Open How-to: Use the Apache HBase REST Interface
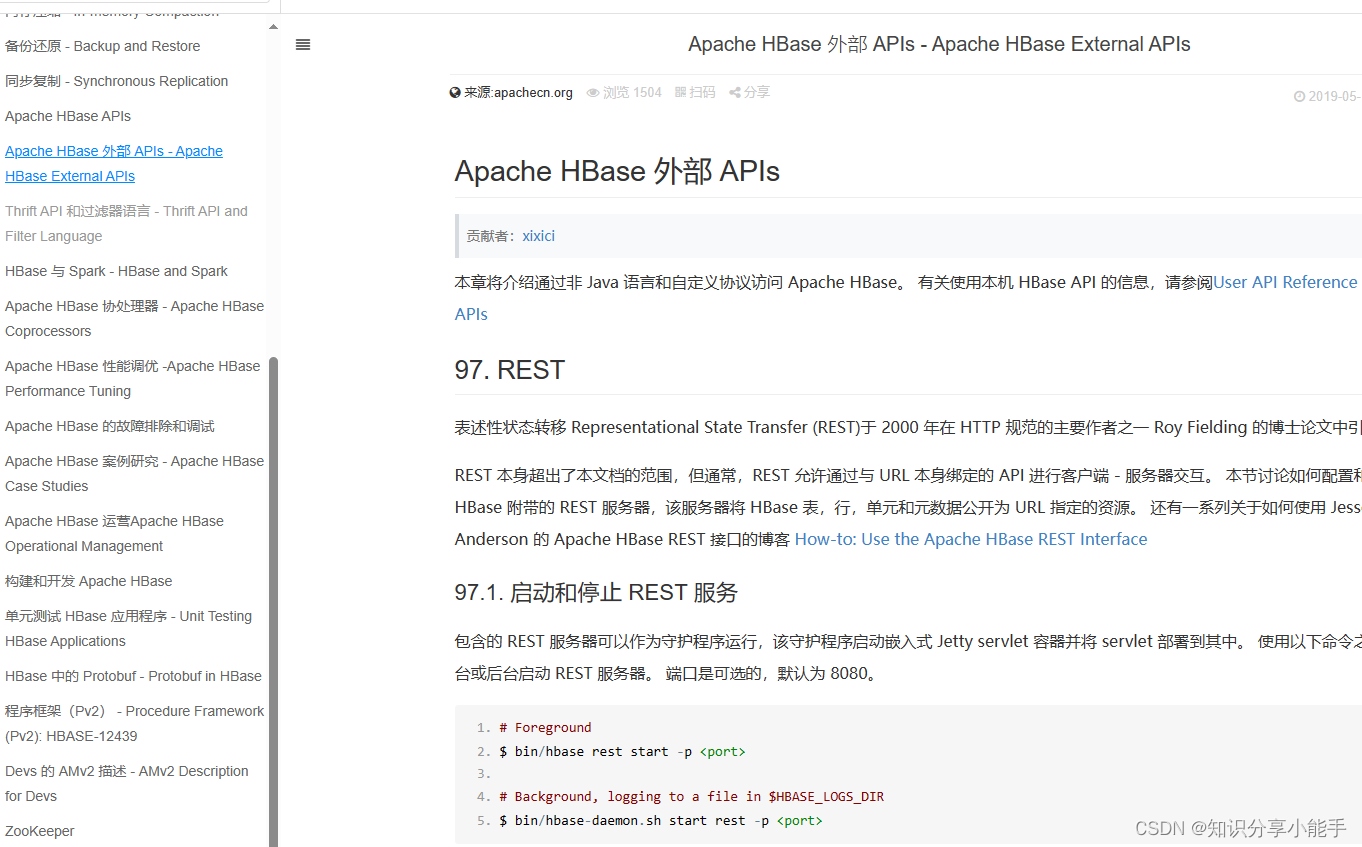The height and width of the screenshot is (847, 1362). coord(971,539)
